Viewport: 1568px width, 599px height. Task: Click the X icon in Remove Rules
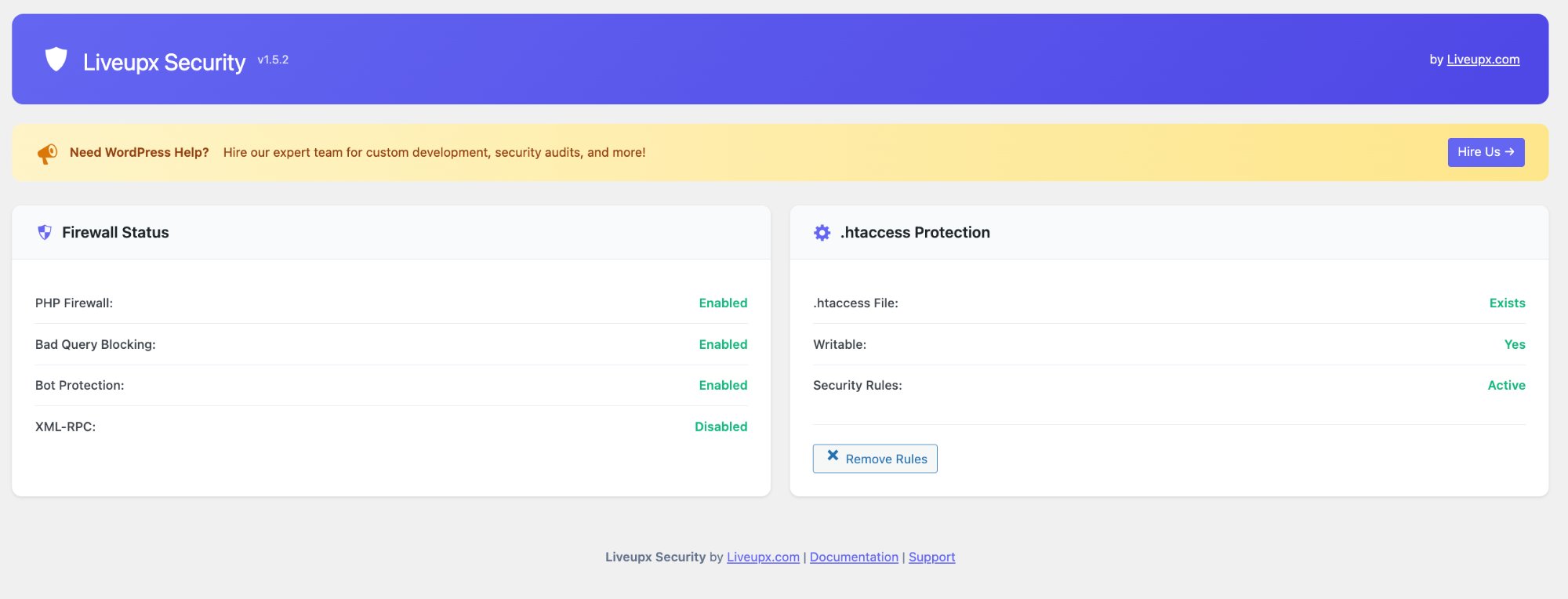coord(833,456)
